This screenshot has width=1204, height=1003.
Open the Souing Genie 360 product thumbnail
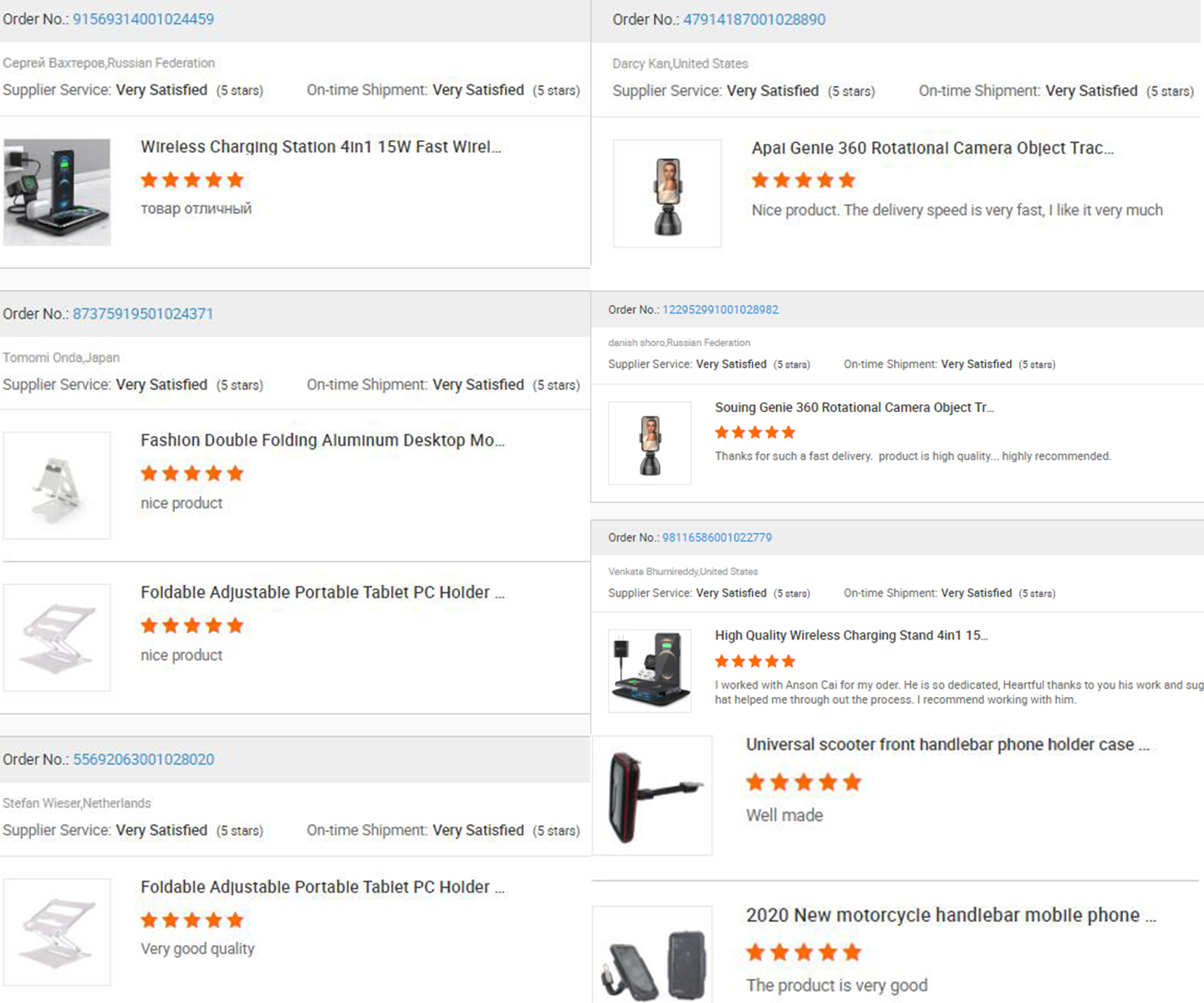(x=650, y=444)
